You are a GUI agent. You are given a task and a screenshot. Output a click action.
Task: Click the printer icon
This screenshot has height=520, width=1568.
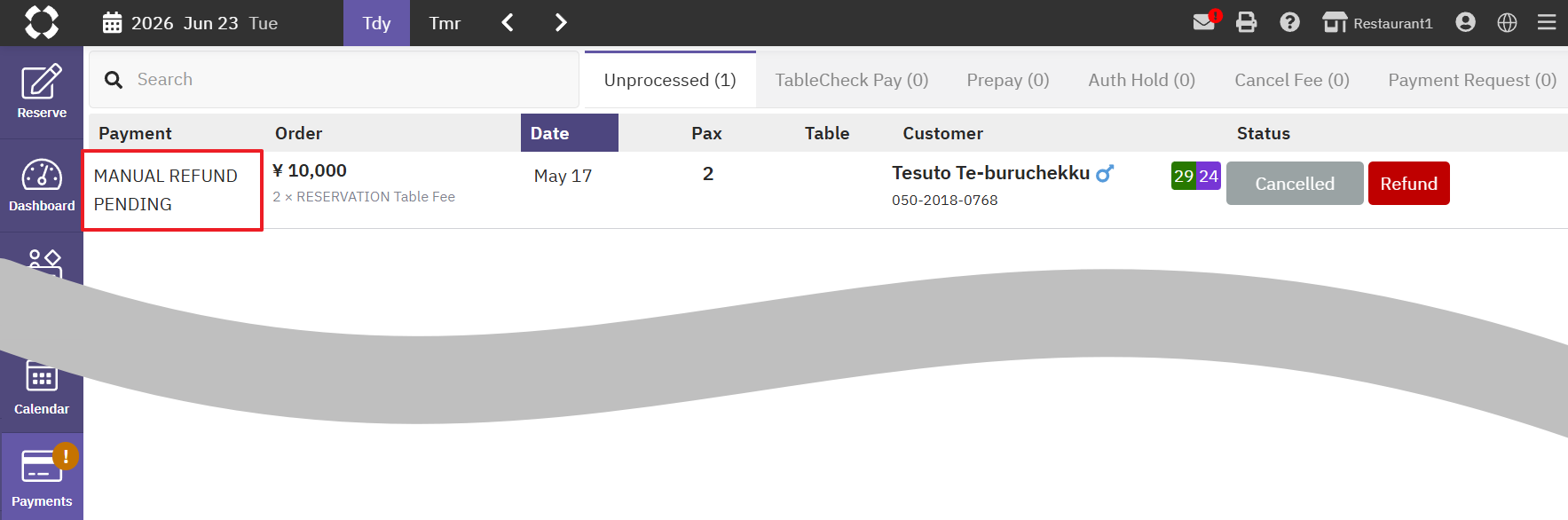1247,22
